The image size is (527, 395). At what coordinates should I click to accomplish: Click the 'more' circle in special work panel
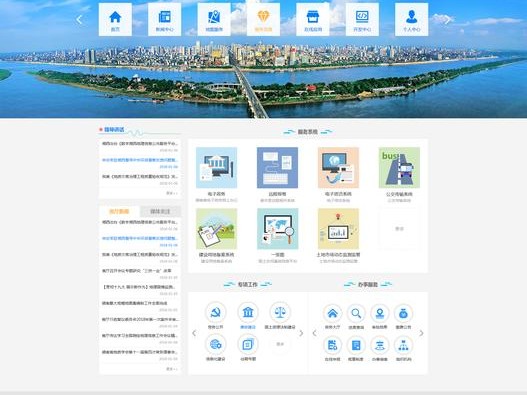pyautogui.click(x=280, y=344)
